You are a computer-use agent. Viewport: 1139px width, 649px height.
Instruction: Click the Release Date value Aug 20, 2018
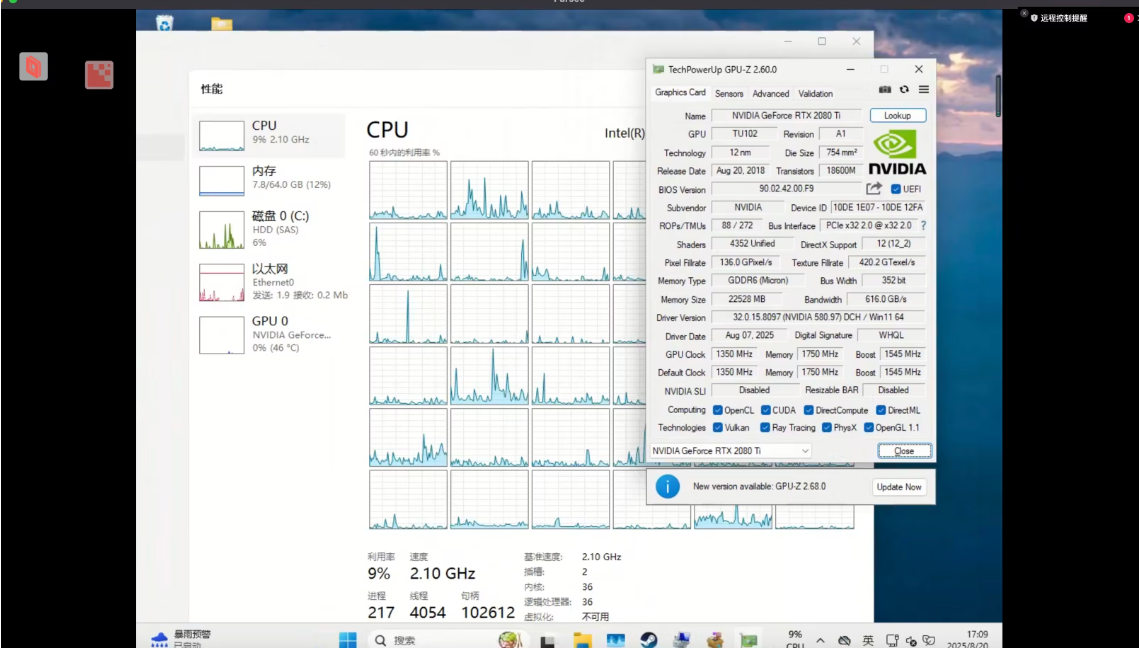pos(742,171)
